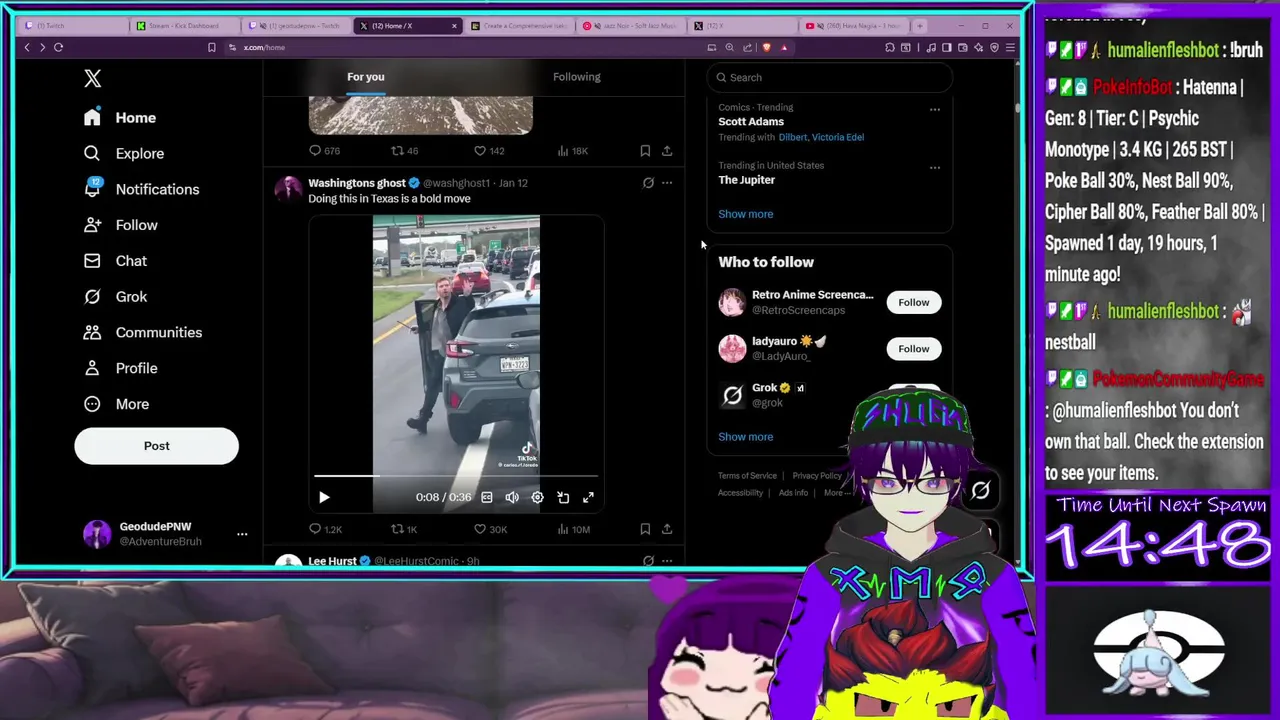Open video playback settings gear

point(537,497)
